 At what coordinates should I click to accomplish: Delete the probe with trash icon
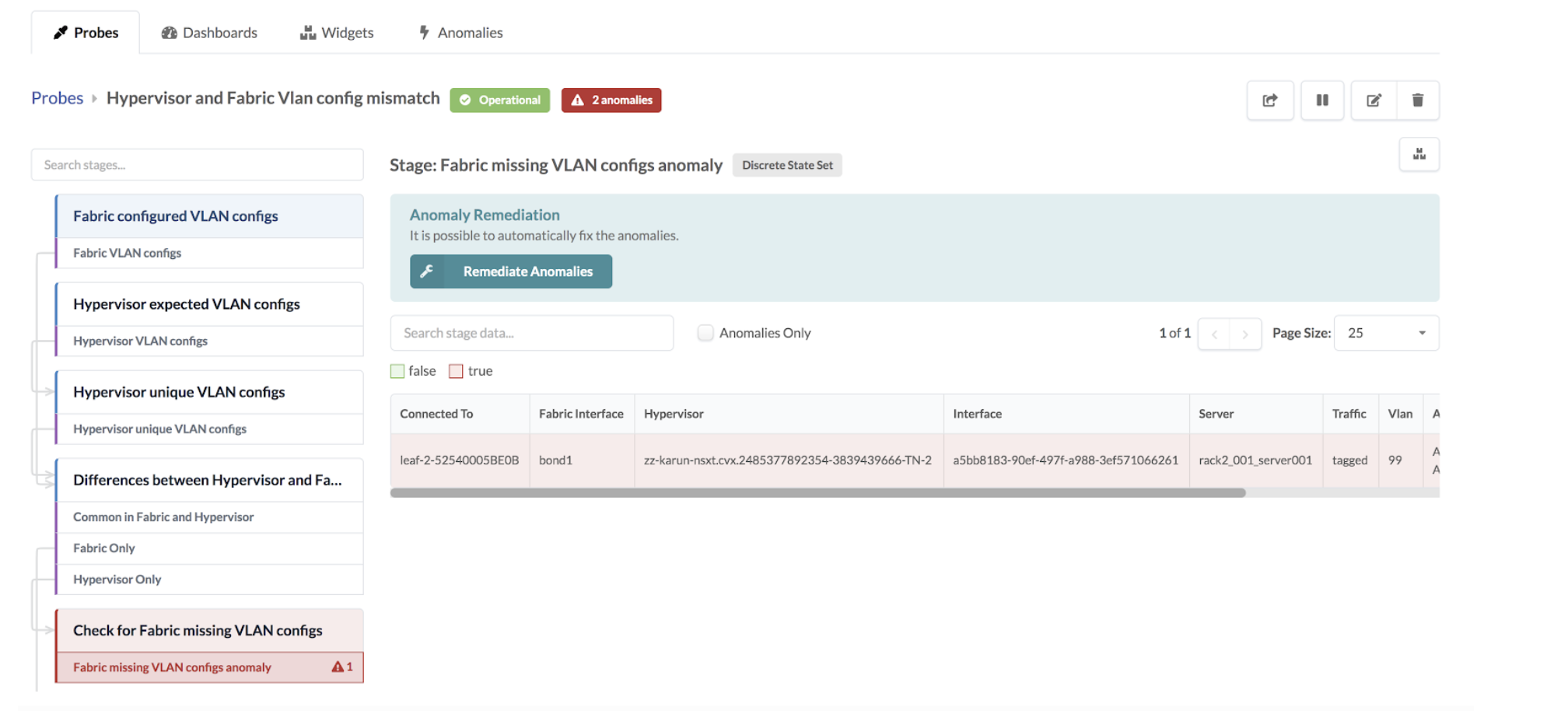click(1418, 100)
